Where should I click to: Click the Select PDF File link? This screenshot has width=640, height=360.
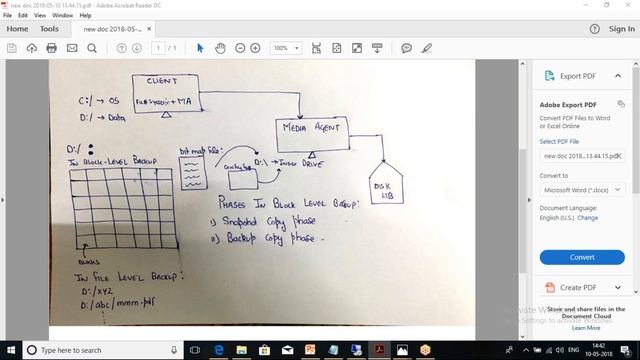559,142
